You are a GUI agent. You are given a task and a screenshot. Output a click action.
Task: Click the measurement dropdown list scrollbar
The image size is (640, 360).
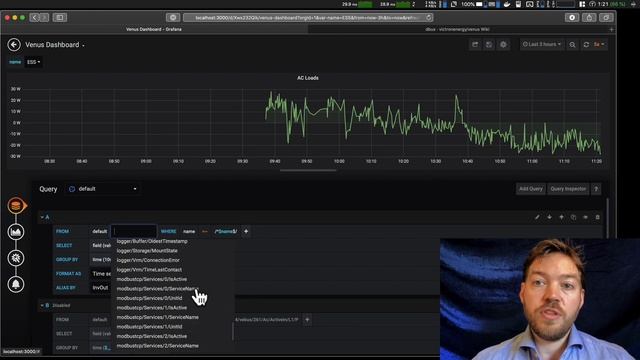pos(233,331)
